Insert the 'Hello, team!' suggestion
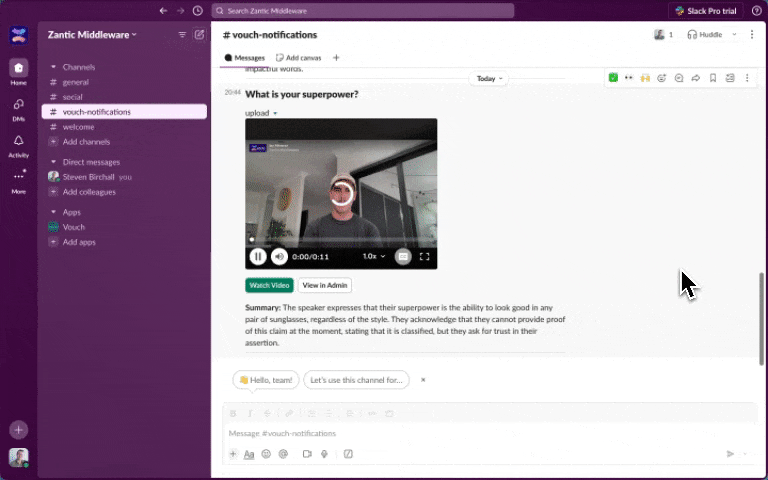 [265, 380]
